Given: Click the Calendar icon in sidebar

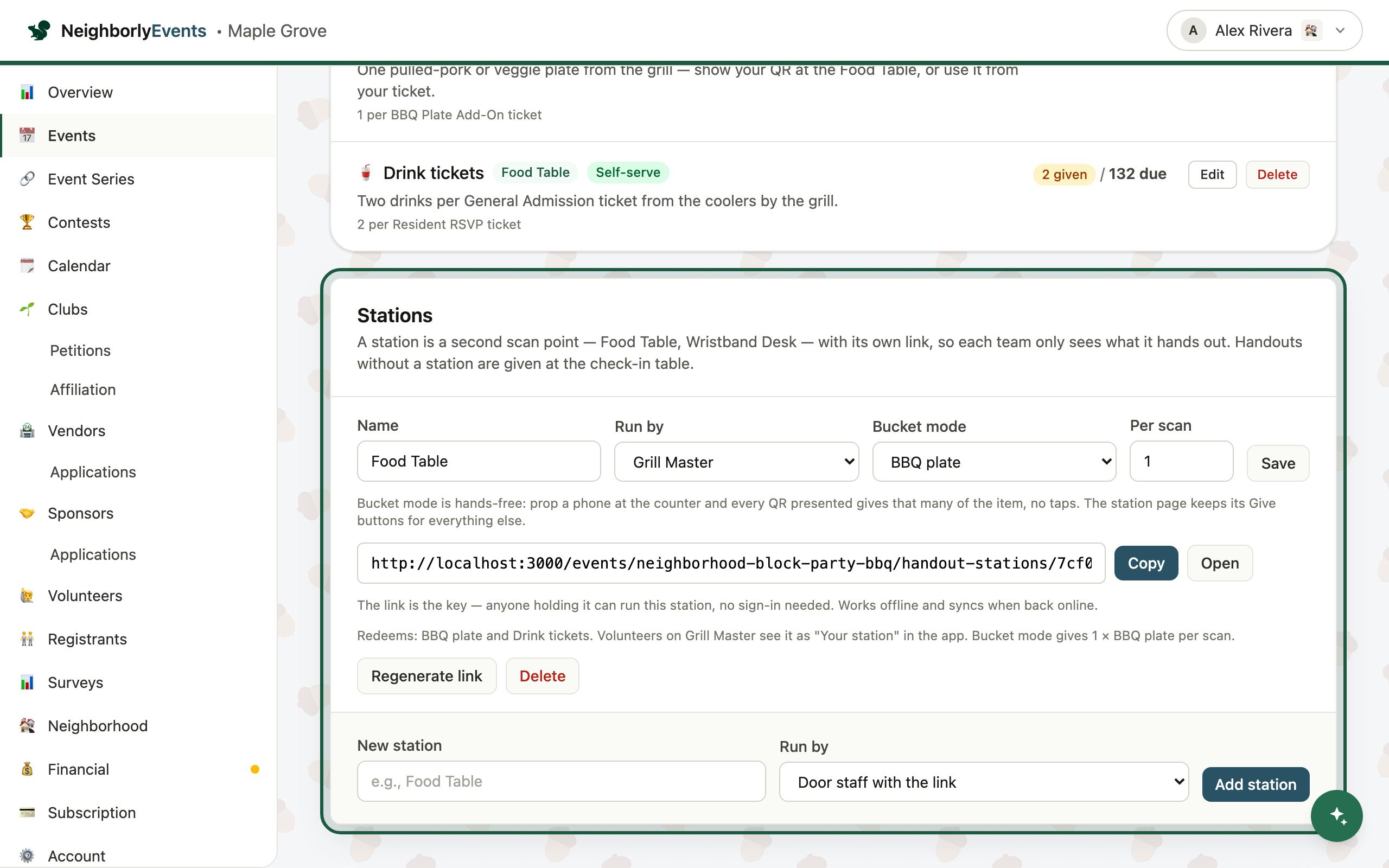Looking at the screenshot, I should point(27,266).
